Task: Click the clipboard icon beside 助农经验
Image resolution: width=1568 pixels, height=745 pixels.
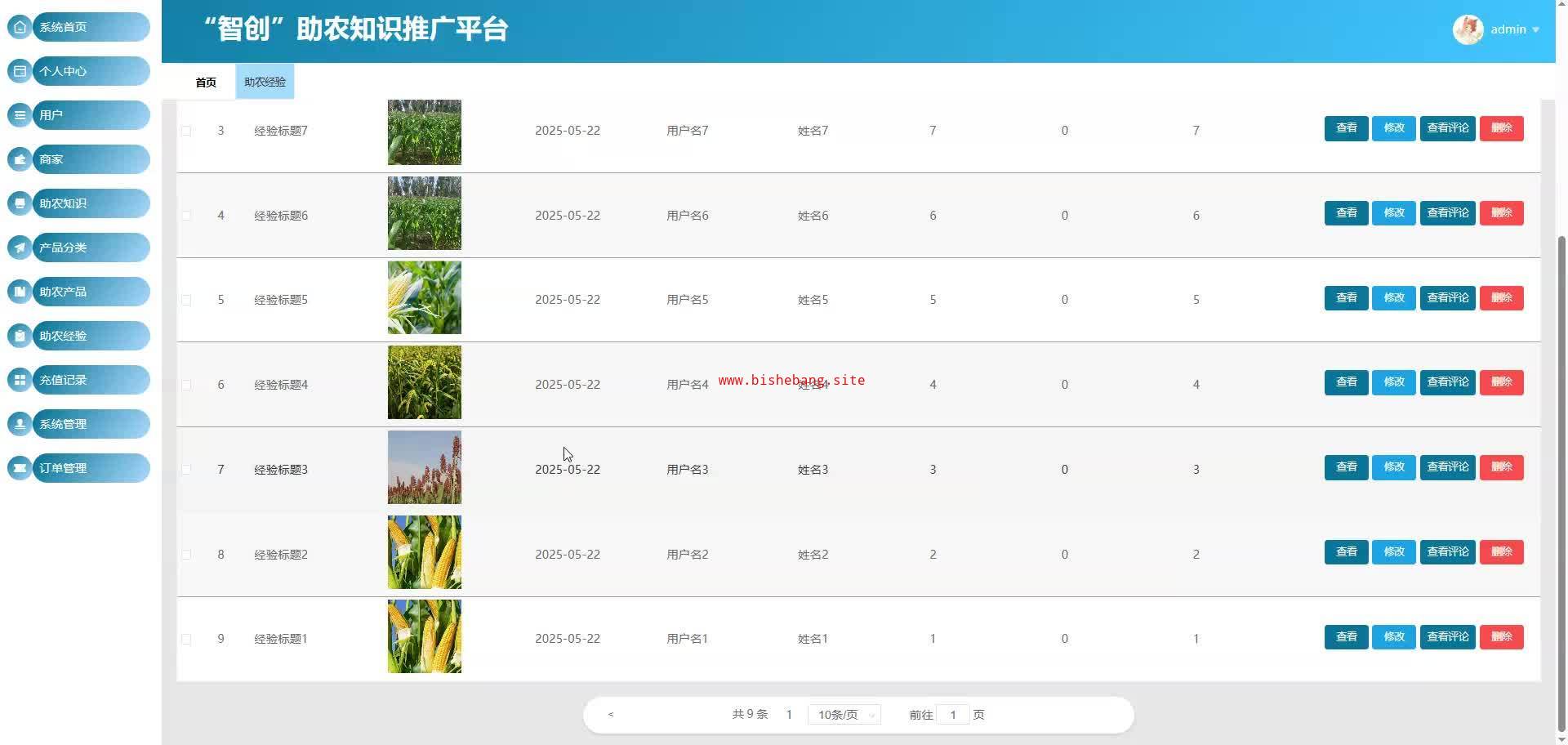Action: tap(20, 336)
